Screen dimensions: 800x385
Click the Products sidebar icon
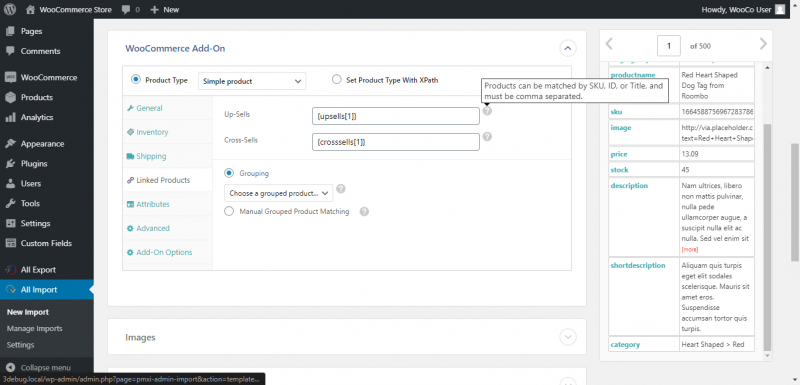coord(10,97)
